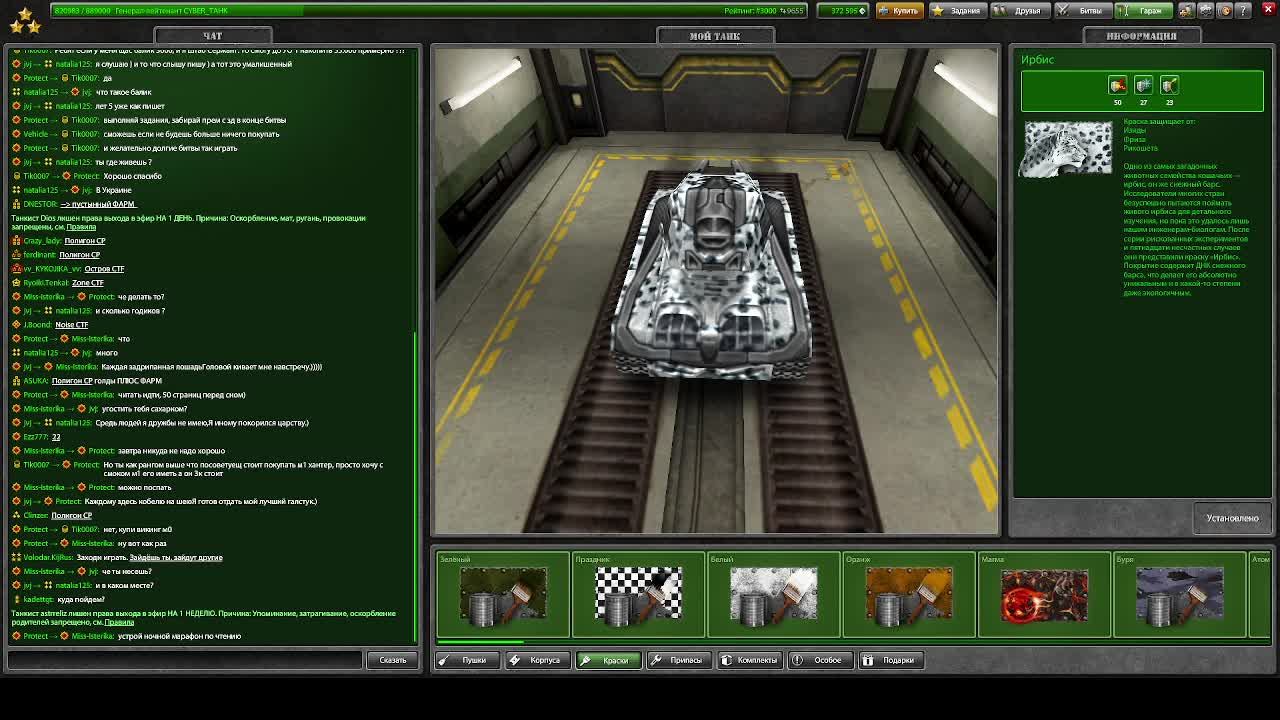Open the Корпуса category
1280x720 pixels.
[x=537, y=660]
